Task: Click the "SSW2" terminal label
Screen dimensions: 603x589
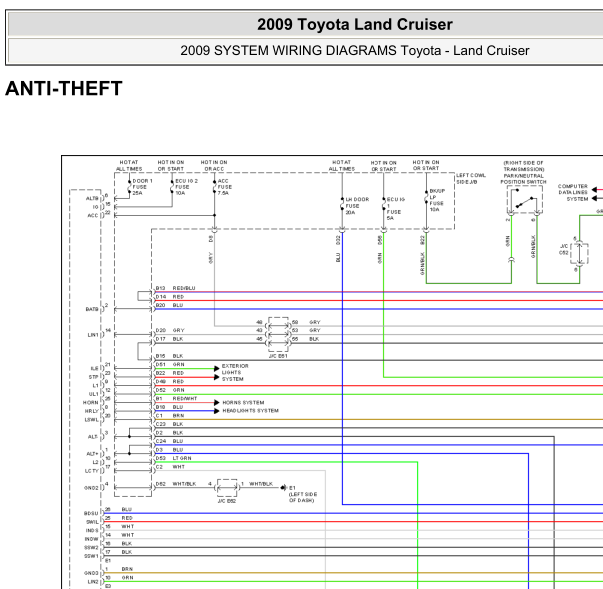Action: click(x=92, y=547)
